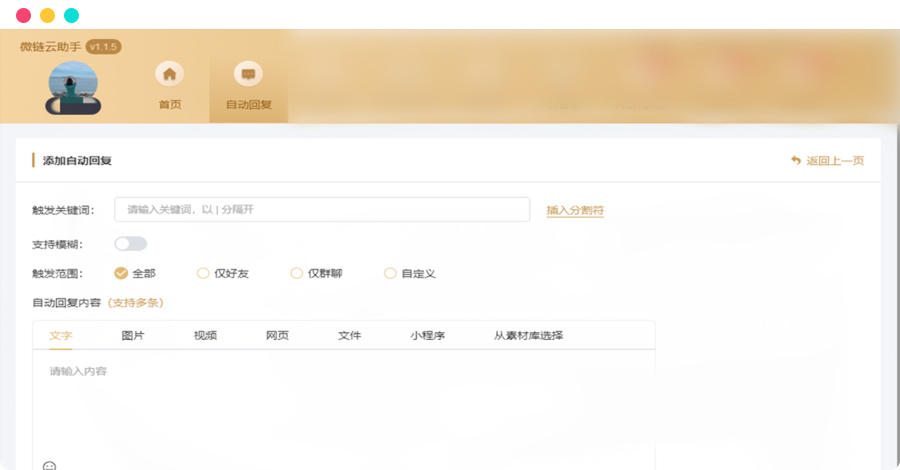Focus the 触发关键词 keyword input field
900x470 pixels.
pos(322,209)
